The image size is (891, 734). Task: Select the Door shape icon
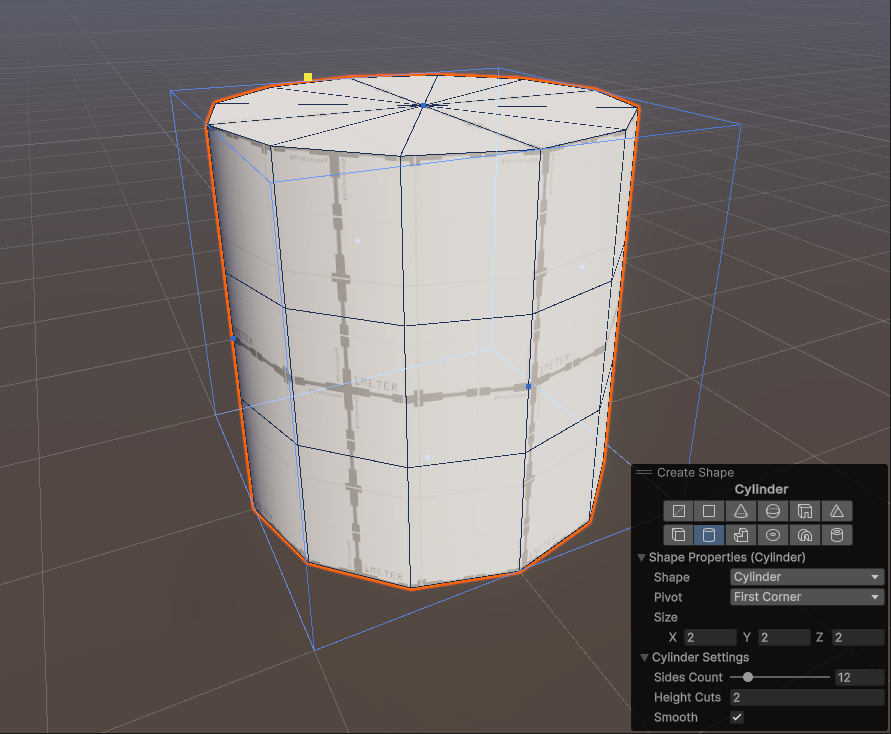click(805, 511)
